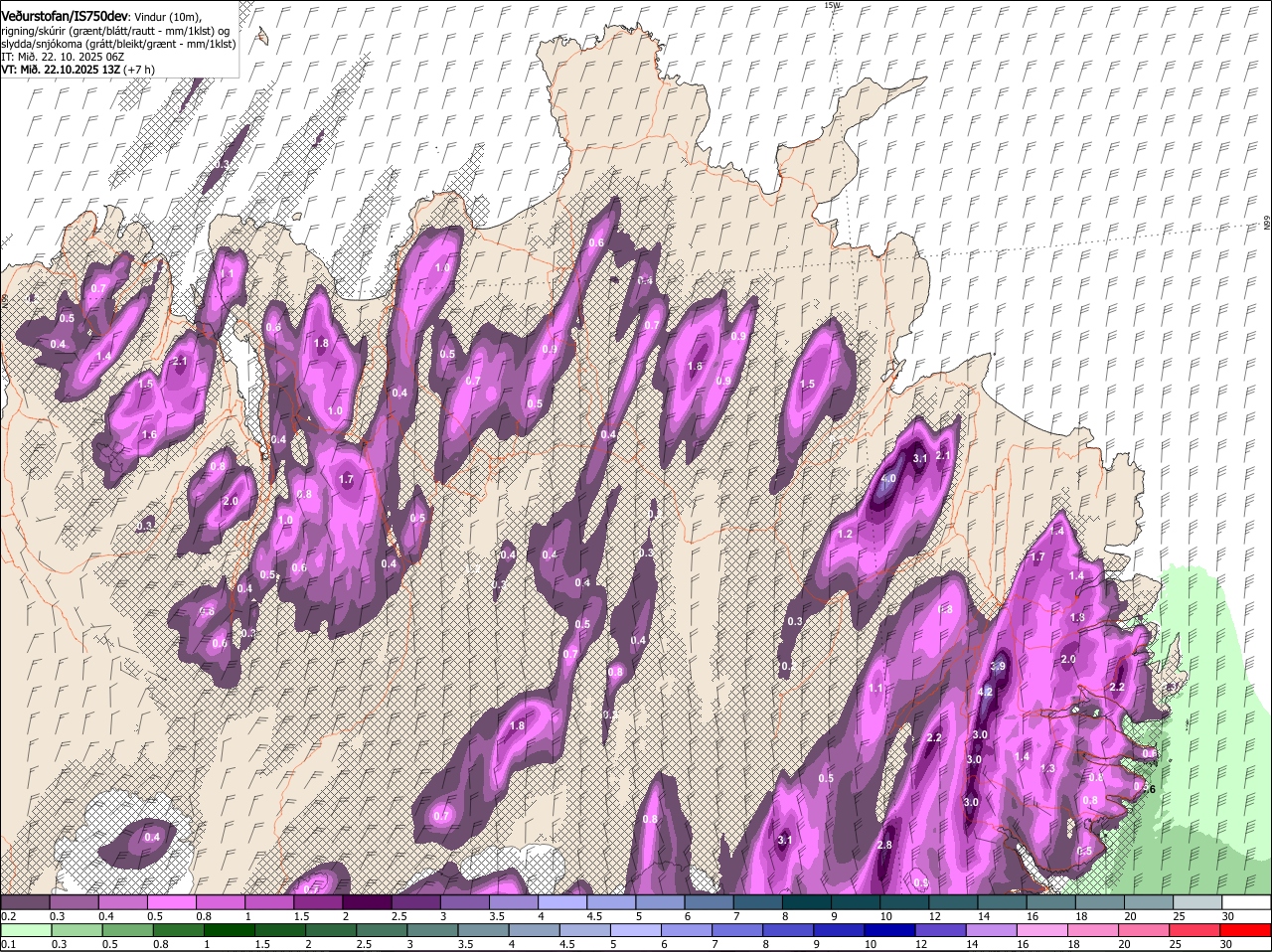Image resolution: width=1272 pixels, height=952 pixels.
Task: Select the purple-row legend swatch between 3 and 3.5
Action: 465,902
